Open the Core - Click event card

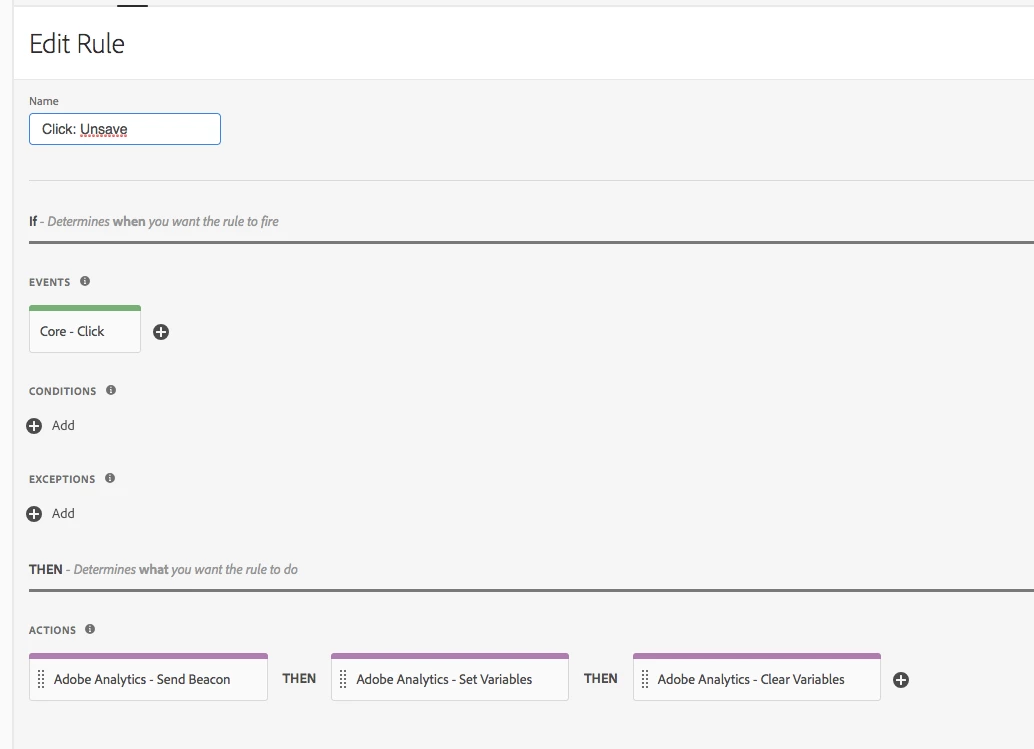pyautogui.click(x=85, y=331)
